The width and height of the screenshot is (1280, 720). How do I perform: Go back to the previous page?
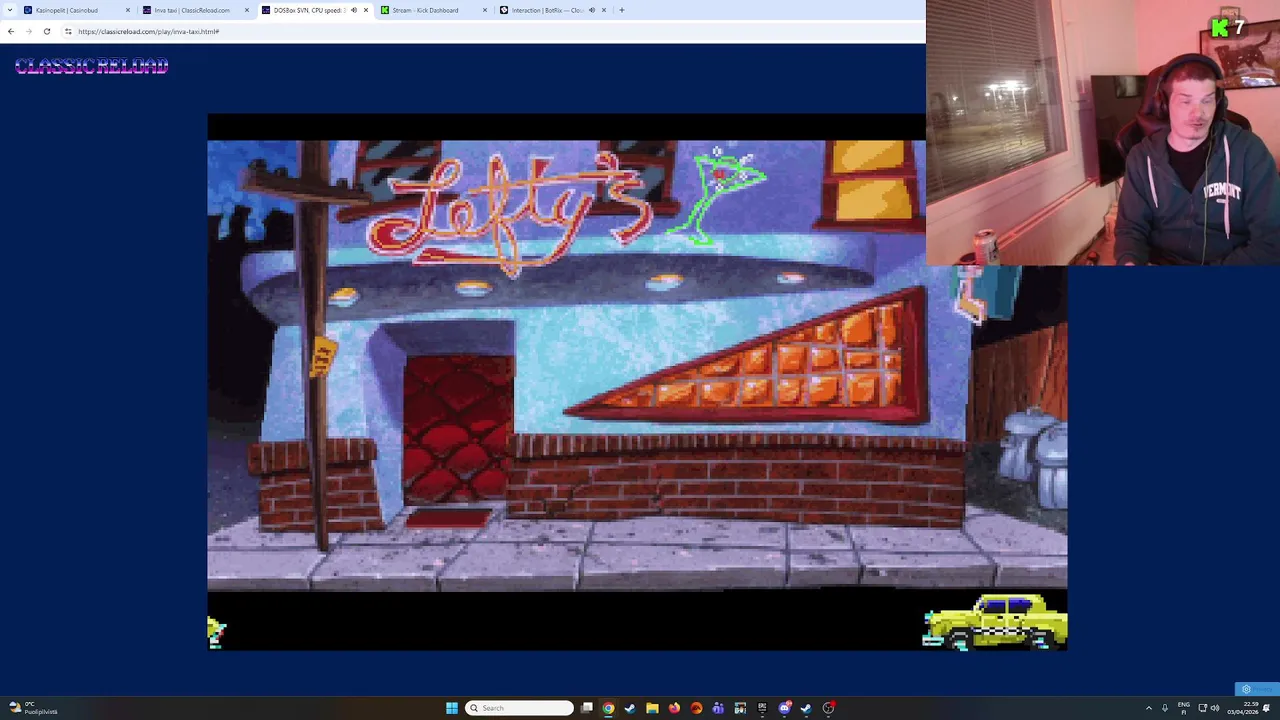11,31
